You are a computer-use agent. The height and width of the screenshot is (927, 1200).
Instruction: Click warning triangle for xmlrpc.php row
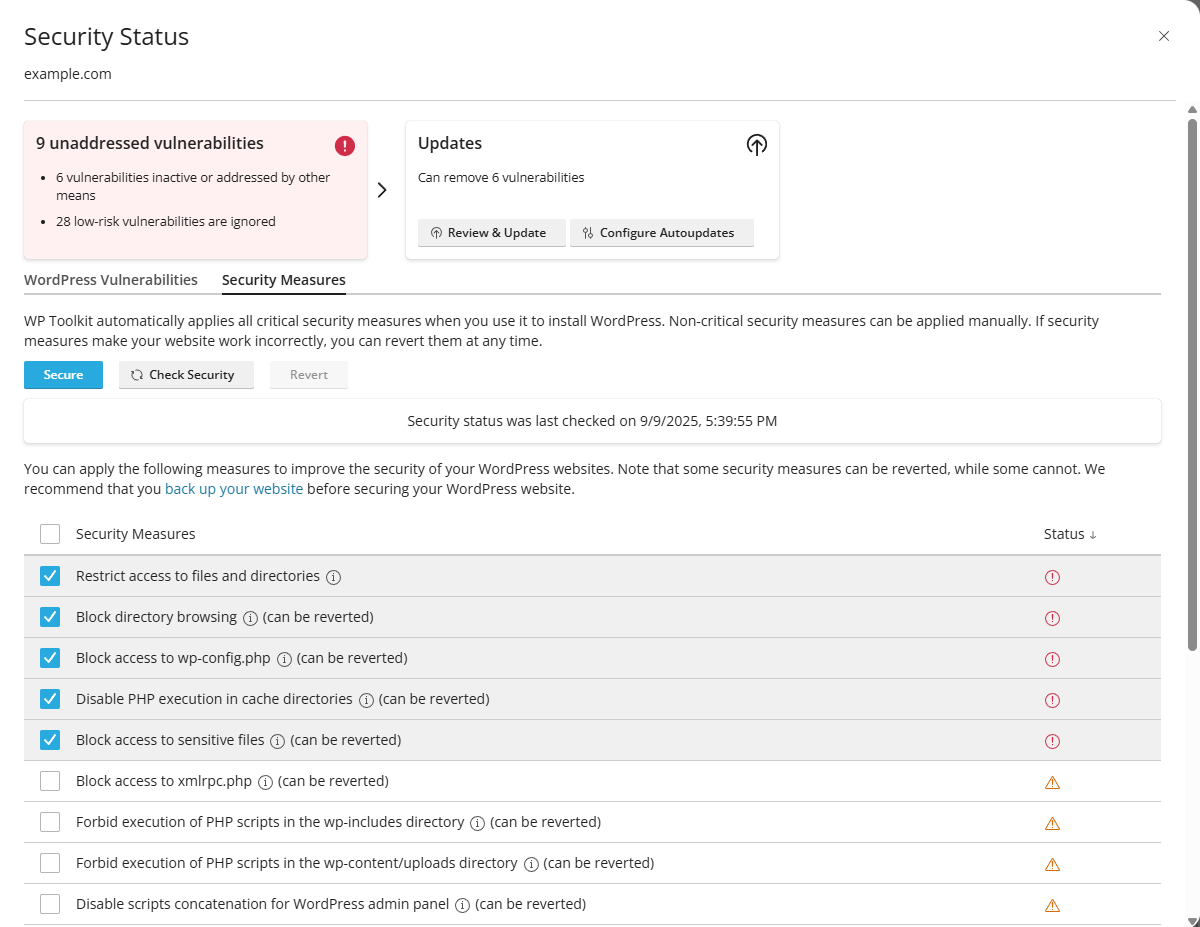(1052, 782)
